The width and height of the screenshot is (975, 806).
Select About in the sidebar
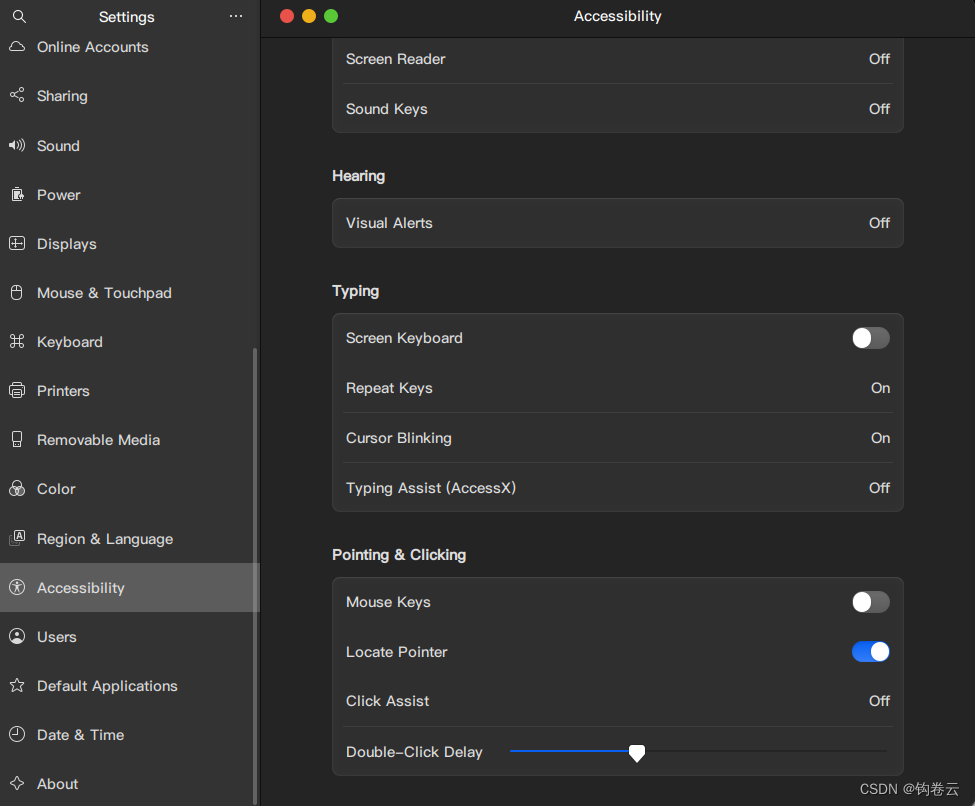(x=130, y=784)
